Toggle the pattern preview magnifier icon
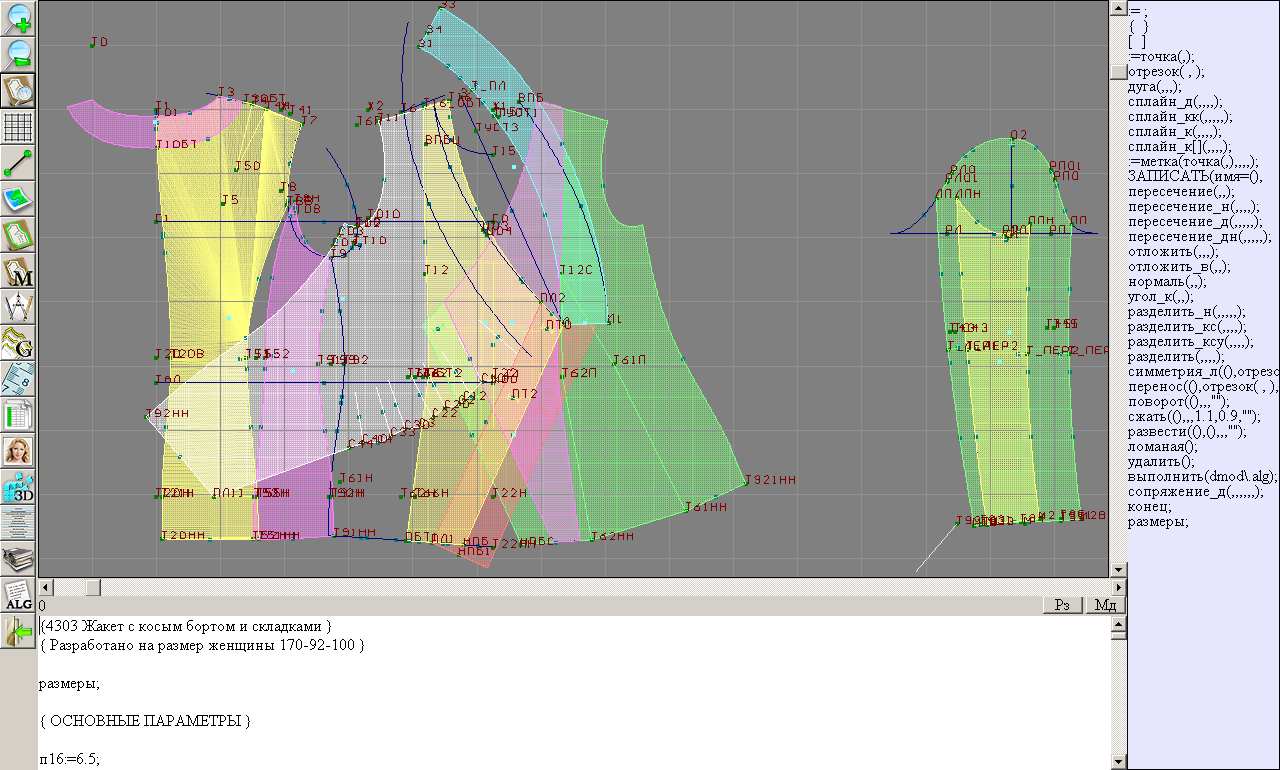Screen dimensions: 1280x770 point(19,90)
